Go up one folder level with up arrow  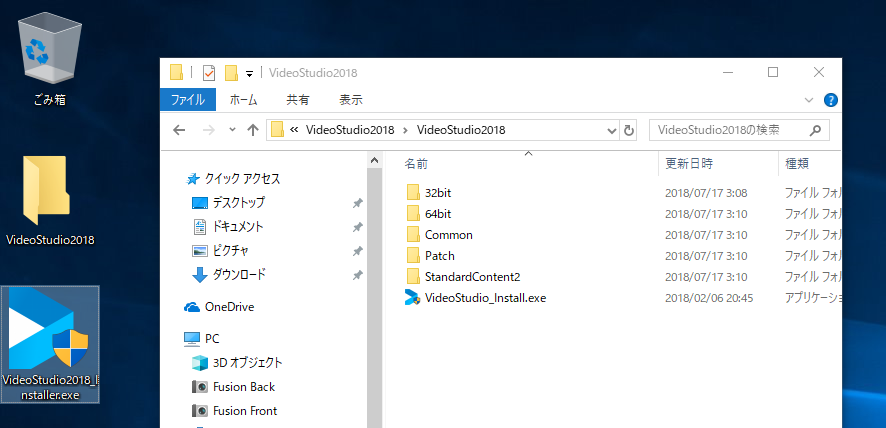click(253, 130)
